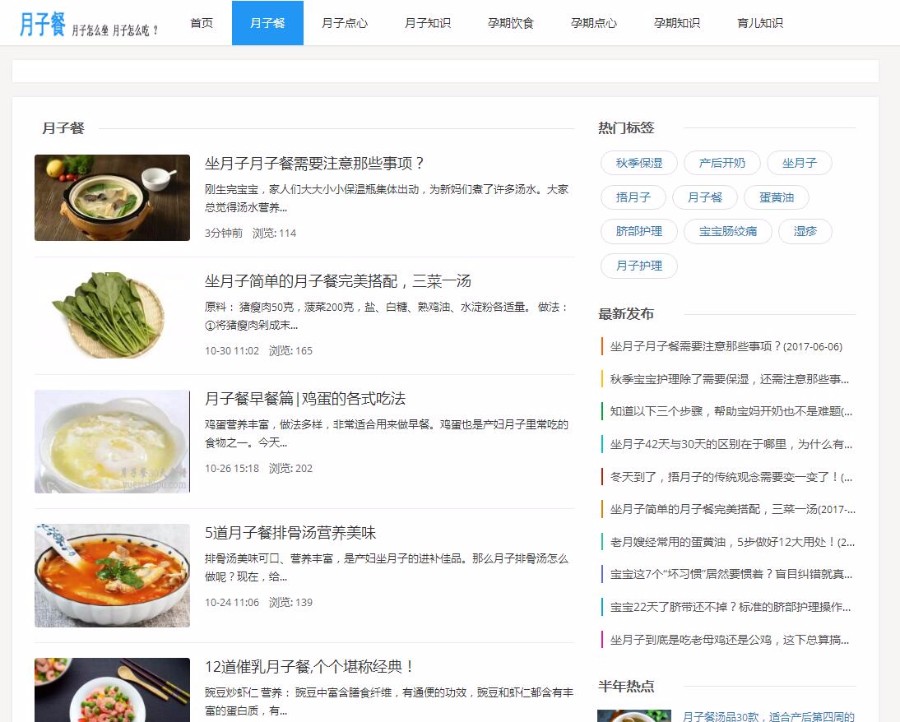900x722 pixels.
Task: Open latest post 坐月子简单的月子餐完美搭配
Action: point(732,509)
